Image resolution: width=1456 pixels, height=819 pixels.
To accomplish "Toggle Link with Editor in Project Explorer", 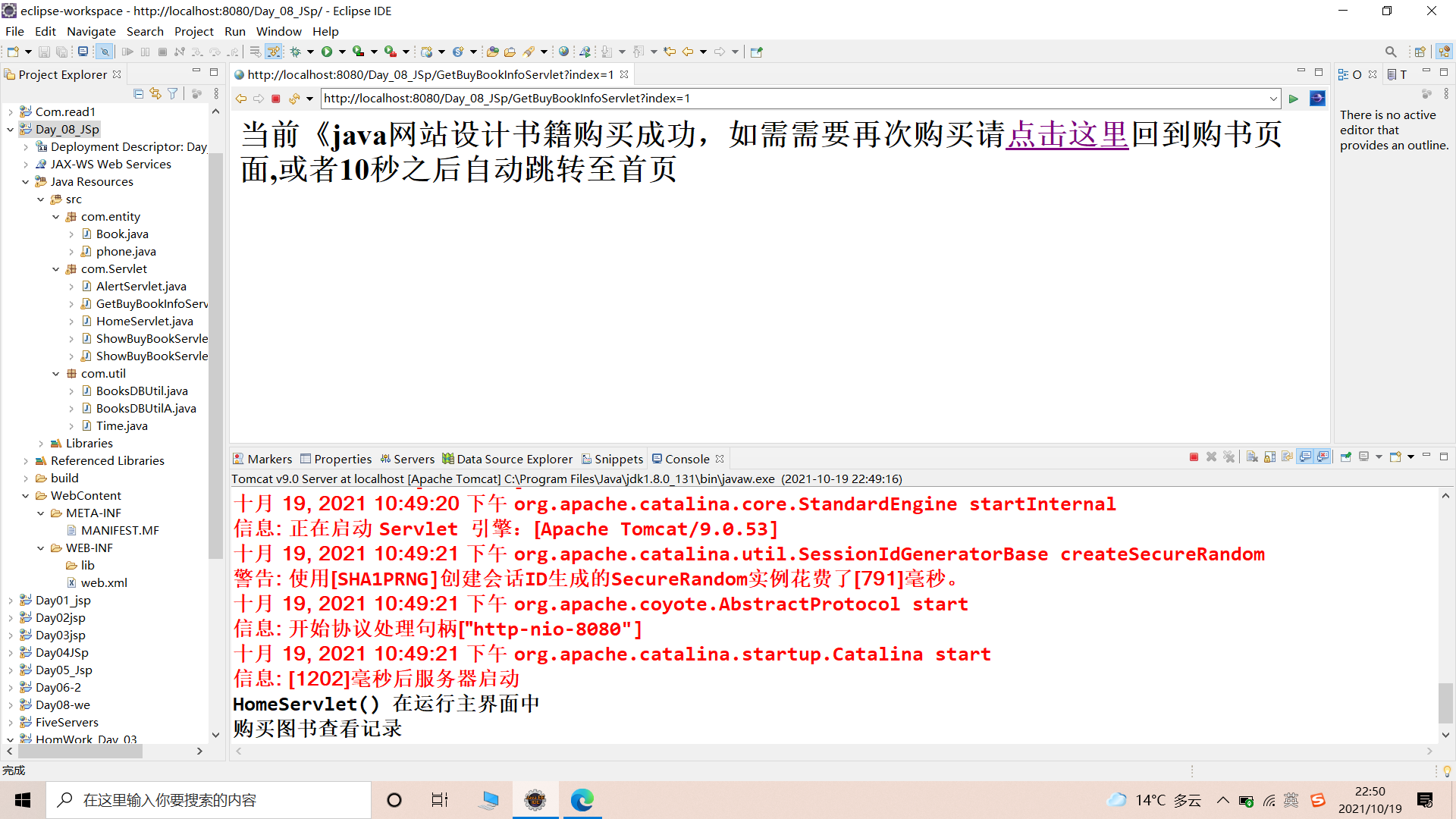I will [x=155, y=93].
